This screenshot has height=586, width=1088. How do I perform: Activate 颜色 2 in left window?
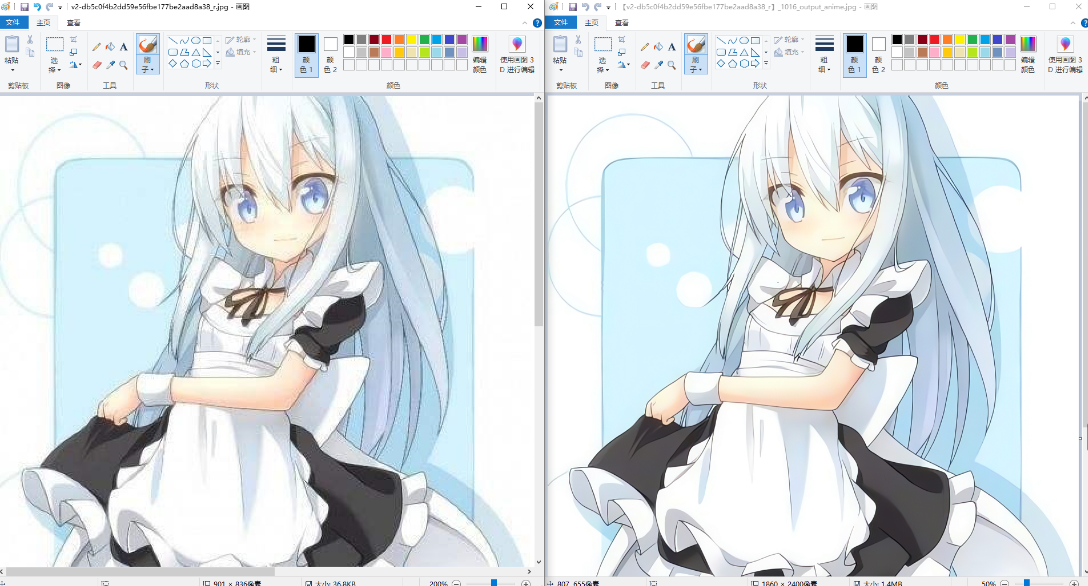click(330, 52)
